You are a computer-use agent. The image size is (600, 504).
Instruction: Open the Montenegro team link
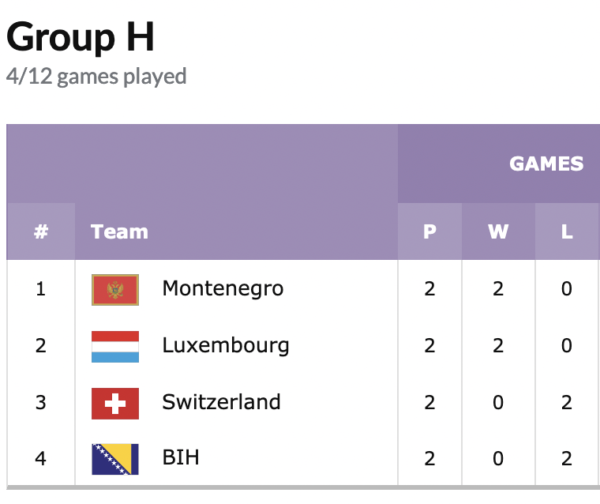pyautogui.click(x=223, y=289)
